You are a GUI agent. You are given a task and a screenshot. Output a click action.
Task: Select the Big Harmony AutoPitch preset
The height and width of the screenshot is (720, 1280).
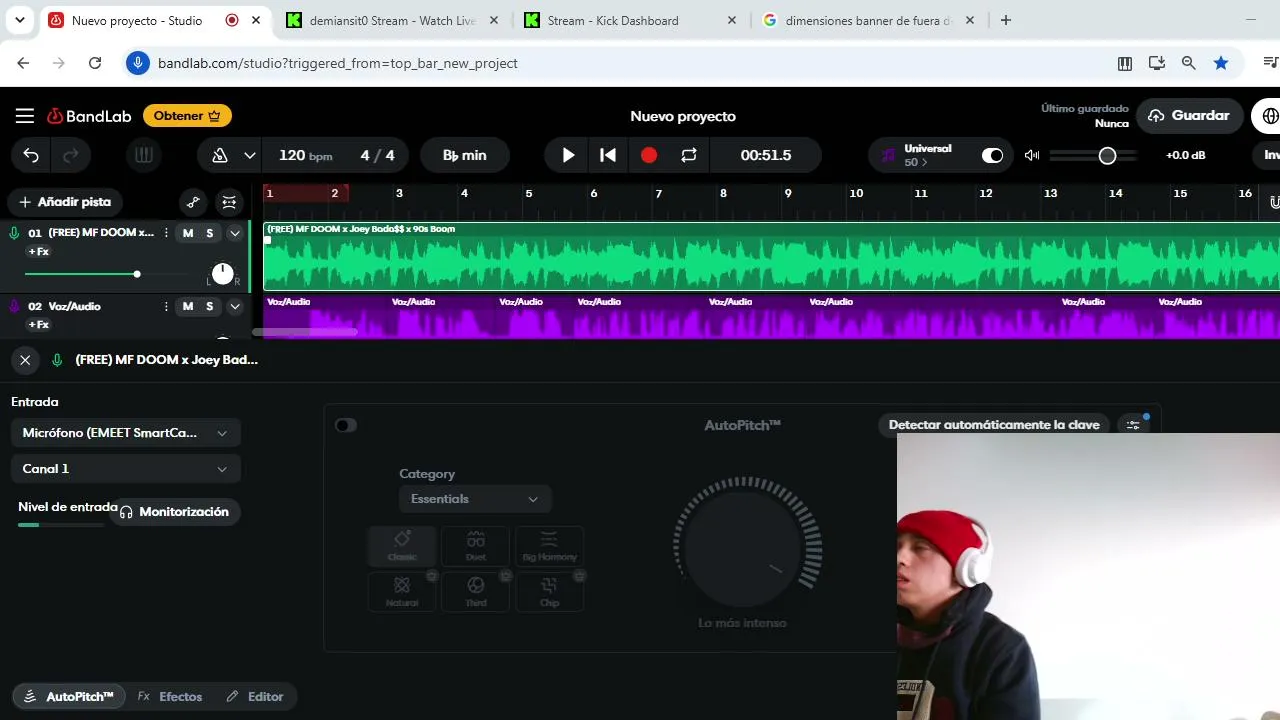click(549, 545)
